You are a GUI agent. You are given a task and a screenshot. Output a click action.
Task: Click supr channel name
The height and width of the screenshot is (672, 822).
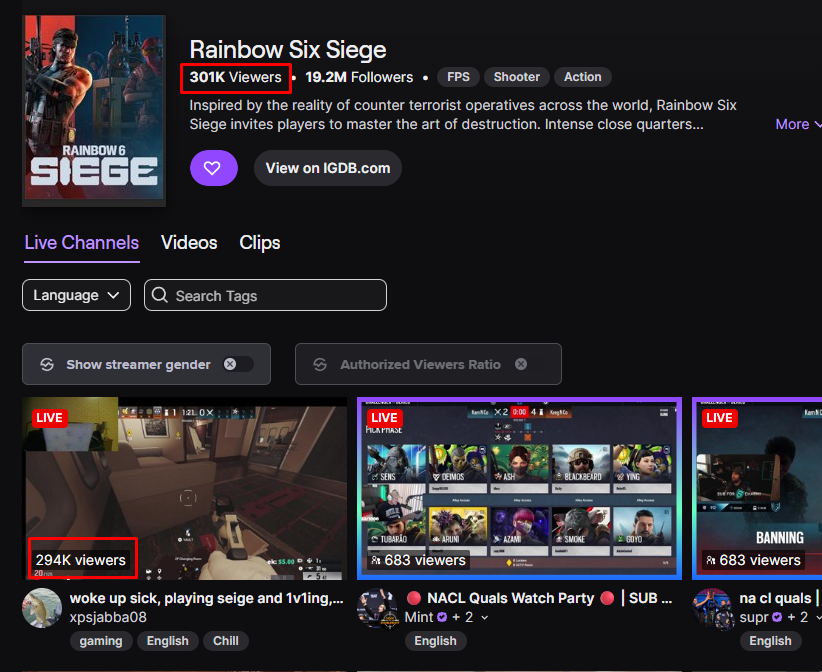753,617
